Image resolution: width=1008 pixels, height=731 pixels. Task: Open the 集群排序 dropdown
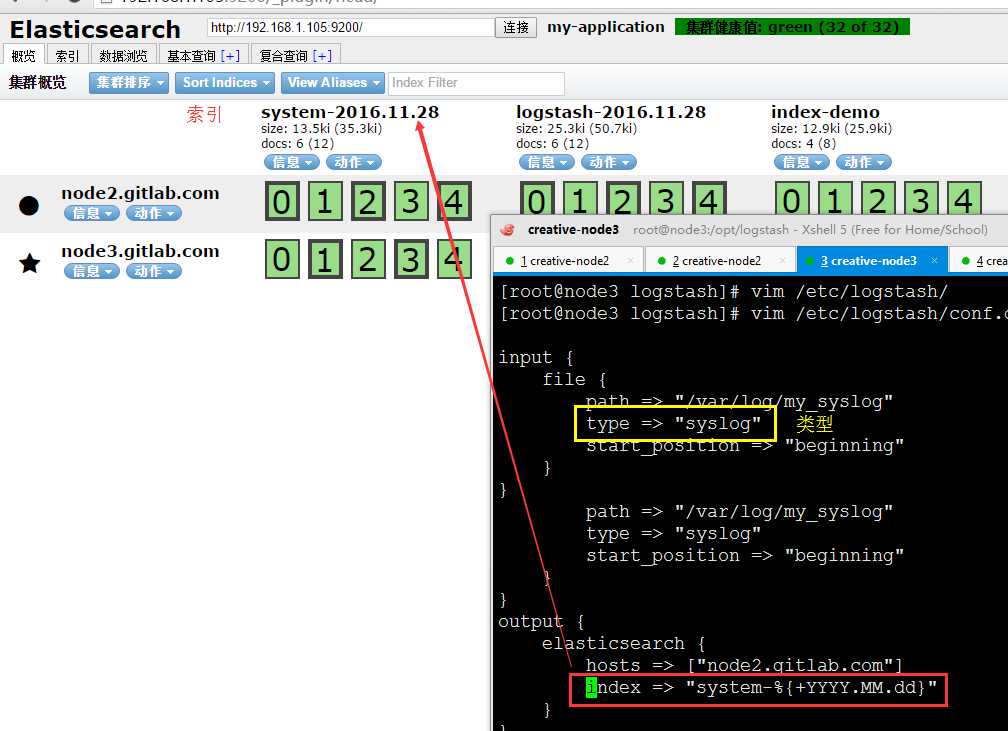129,83
